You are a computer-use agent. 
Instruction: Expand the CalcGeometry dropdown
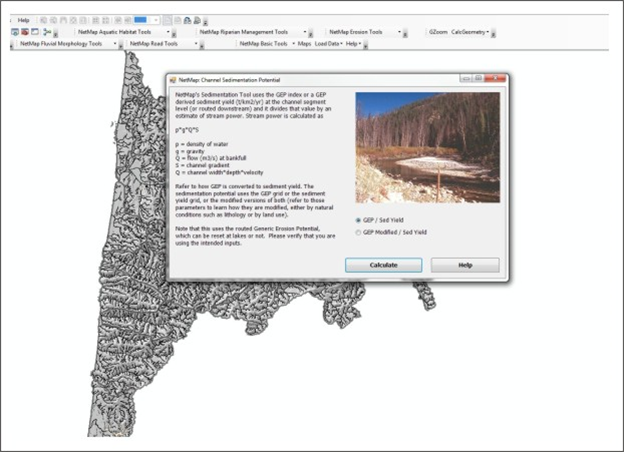[x=470, y=32]
